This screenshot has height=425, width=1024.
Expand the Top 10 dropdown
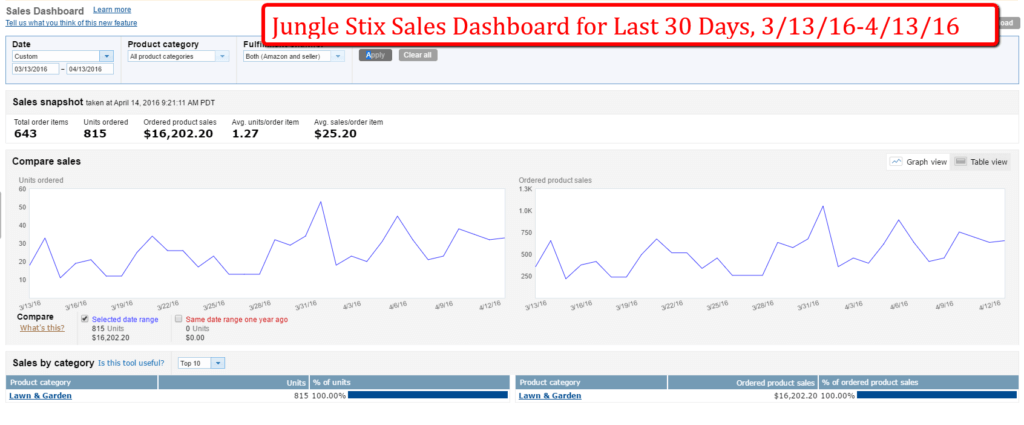point(219,362)
